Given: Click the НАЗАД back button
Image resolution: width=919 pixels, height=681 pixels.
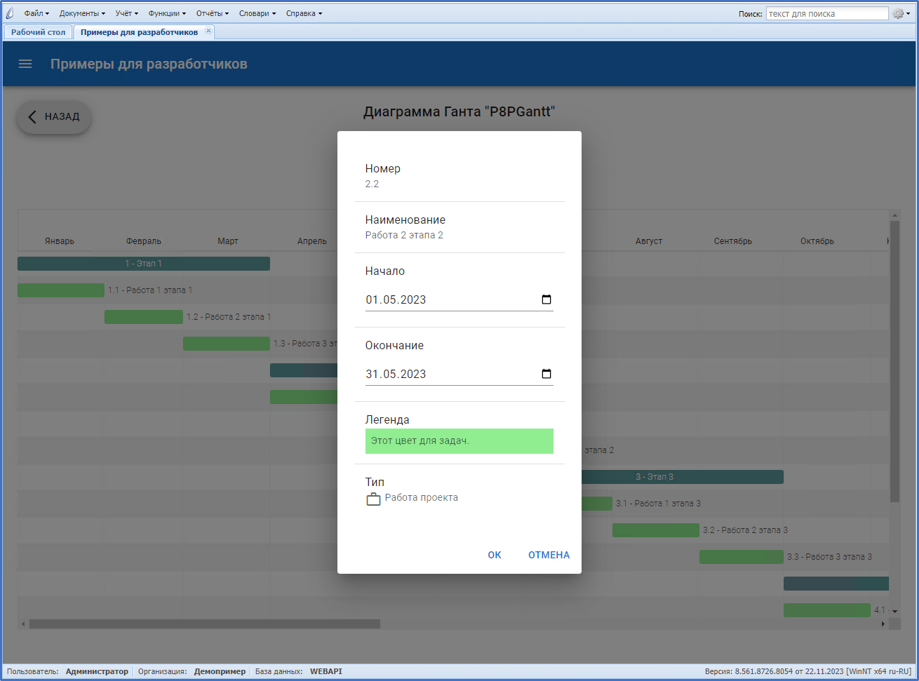Looking at the screenshot, I should pyautogui.click(x=54, y=117).
